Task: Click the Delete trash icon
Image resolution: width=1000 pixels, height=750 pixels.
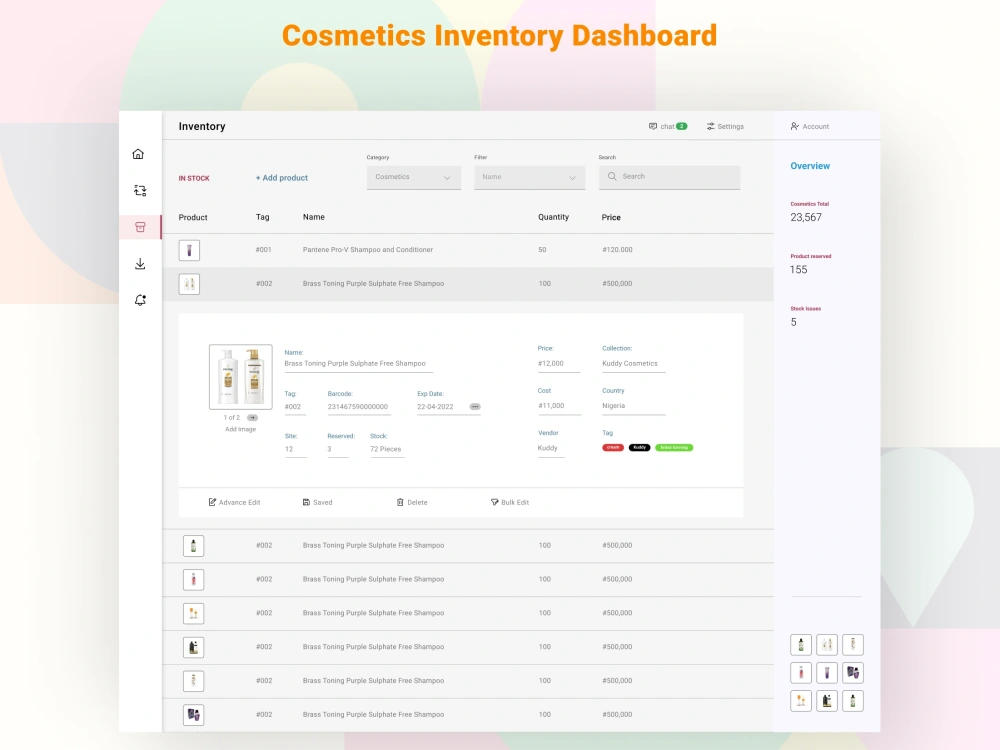Action: pyautogui.click(x=400, y=502)
